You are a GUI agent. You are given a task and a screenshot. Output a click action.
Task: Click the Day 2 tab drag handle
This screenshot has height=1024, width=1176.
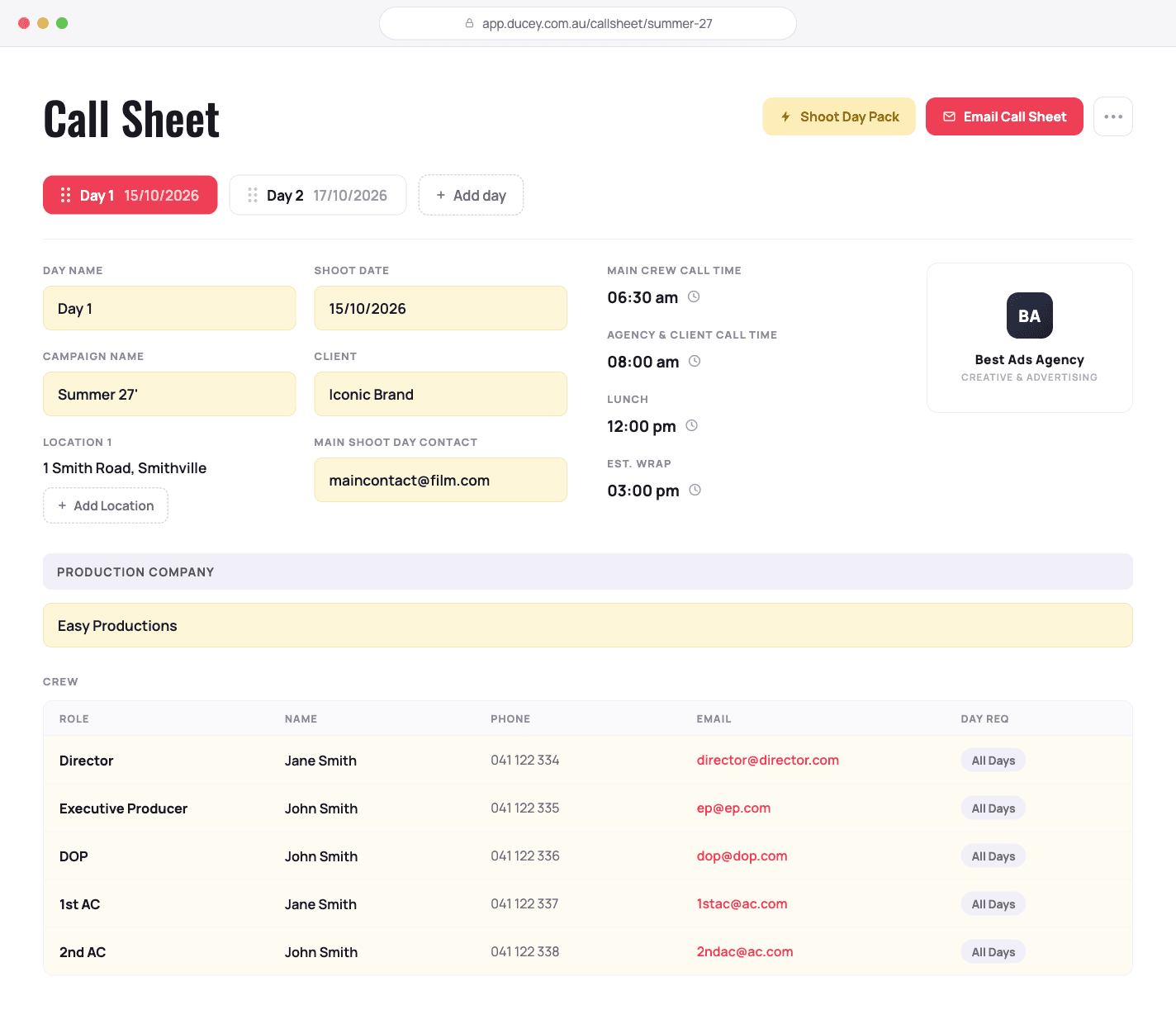(x=253, y=196)
